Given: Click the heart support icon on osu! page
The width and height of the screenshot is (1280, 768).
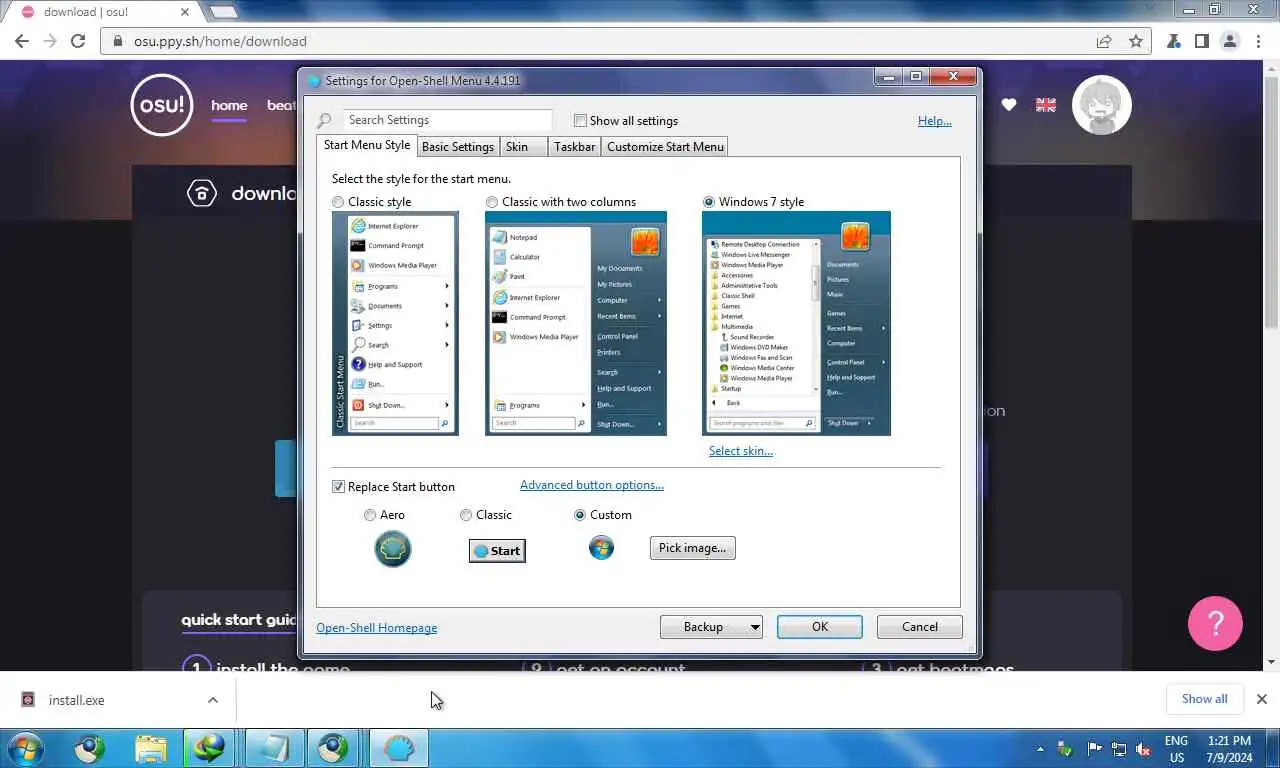Looking at the screenshot, I should click(1009, 104).
